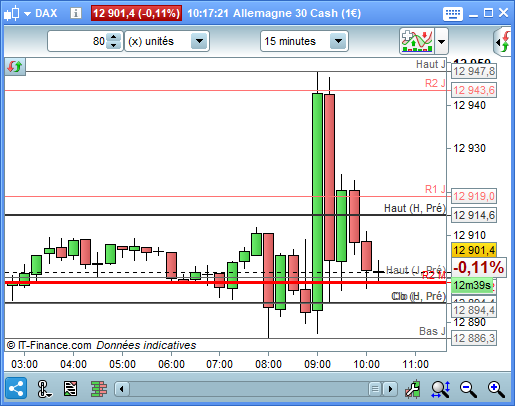Screen dimensions: 515x406
Task: Select the DAX instrument name
Action: 46,13
